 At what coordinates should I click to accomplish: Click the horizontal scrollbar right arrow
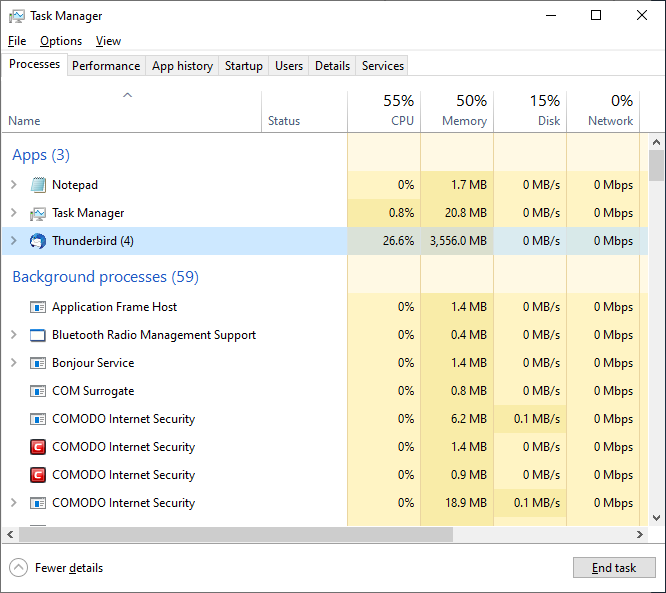click(x=643, y=534)
